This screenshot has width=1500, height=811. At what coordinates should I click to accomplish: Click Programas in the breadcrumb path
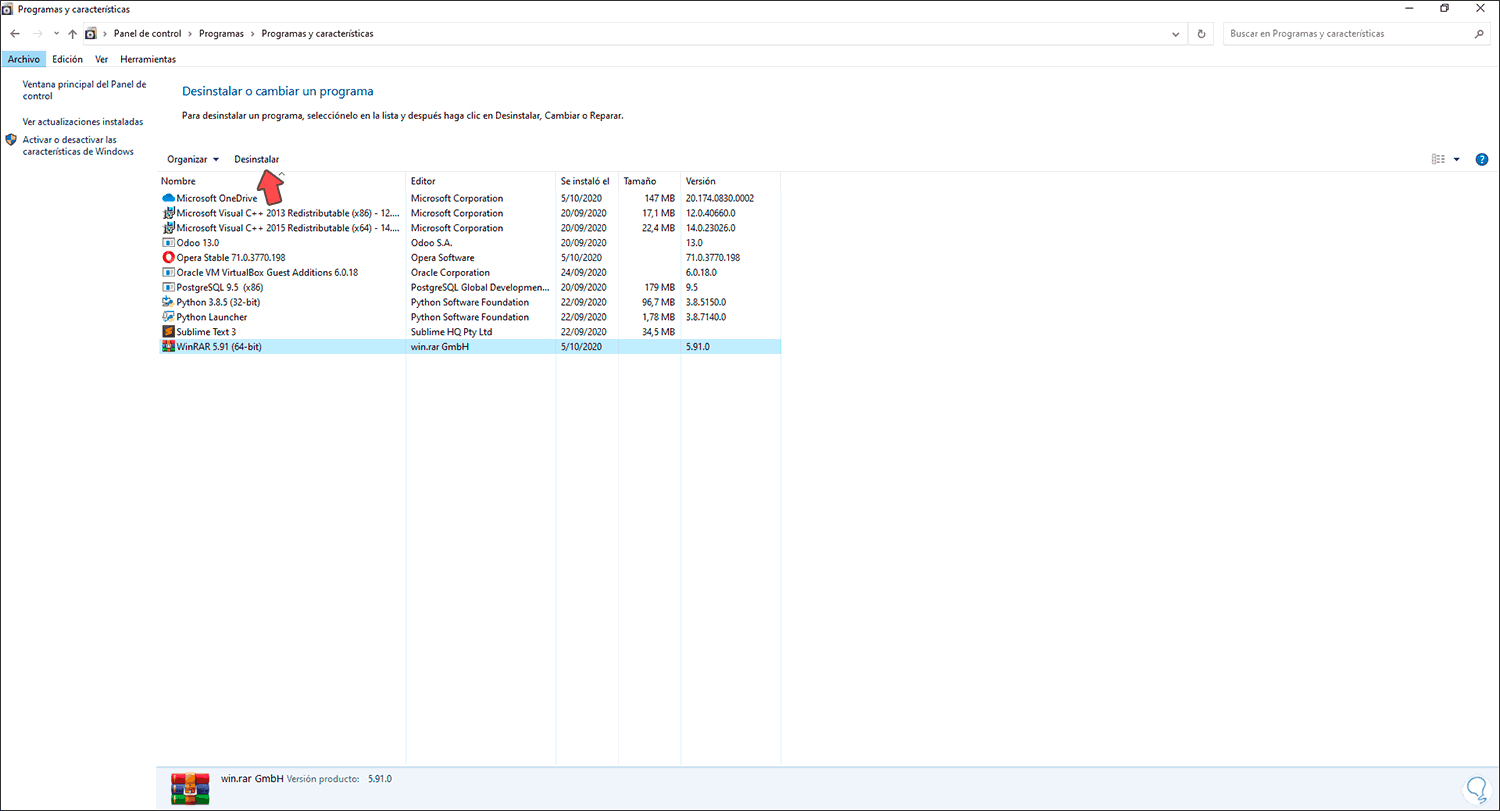pos(221,34)
